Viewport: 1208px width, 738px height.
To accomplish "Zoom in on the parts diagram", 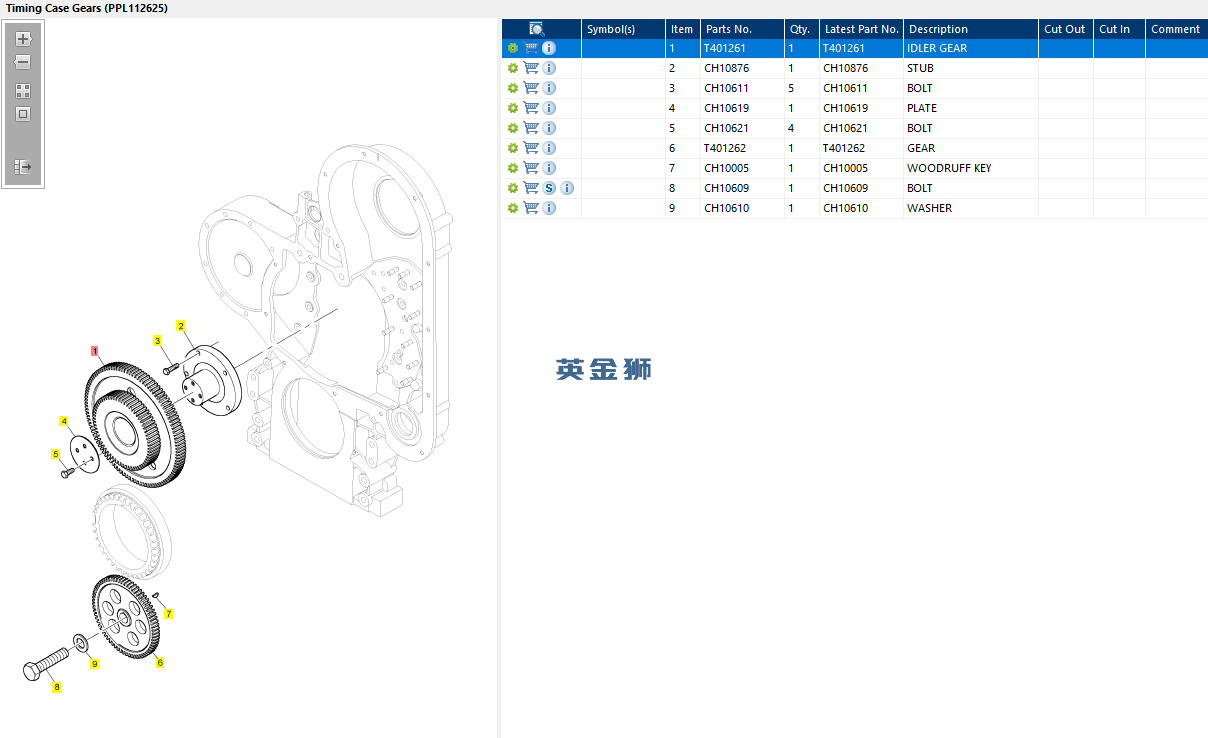I will 23,39.
